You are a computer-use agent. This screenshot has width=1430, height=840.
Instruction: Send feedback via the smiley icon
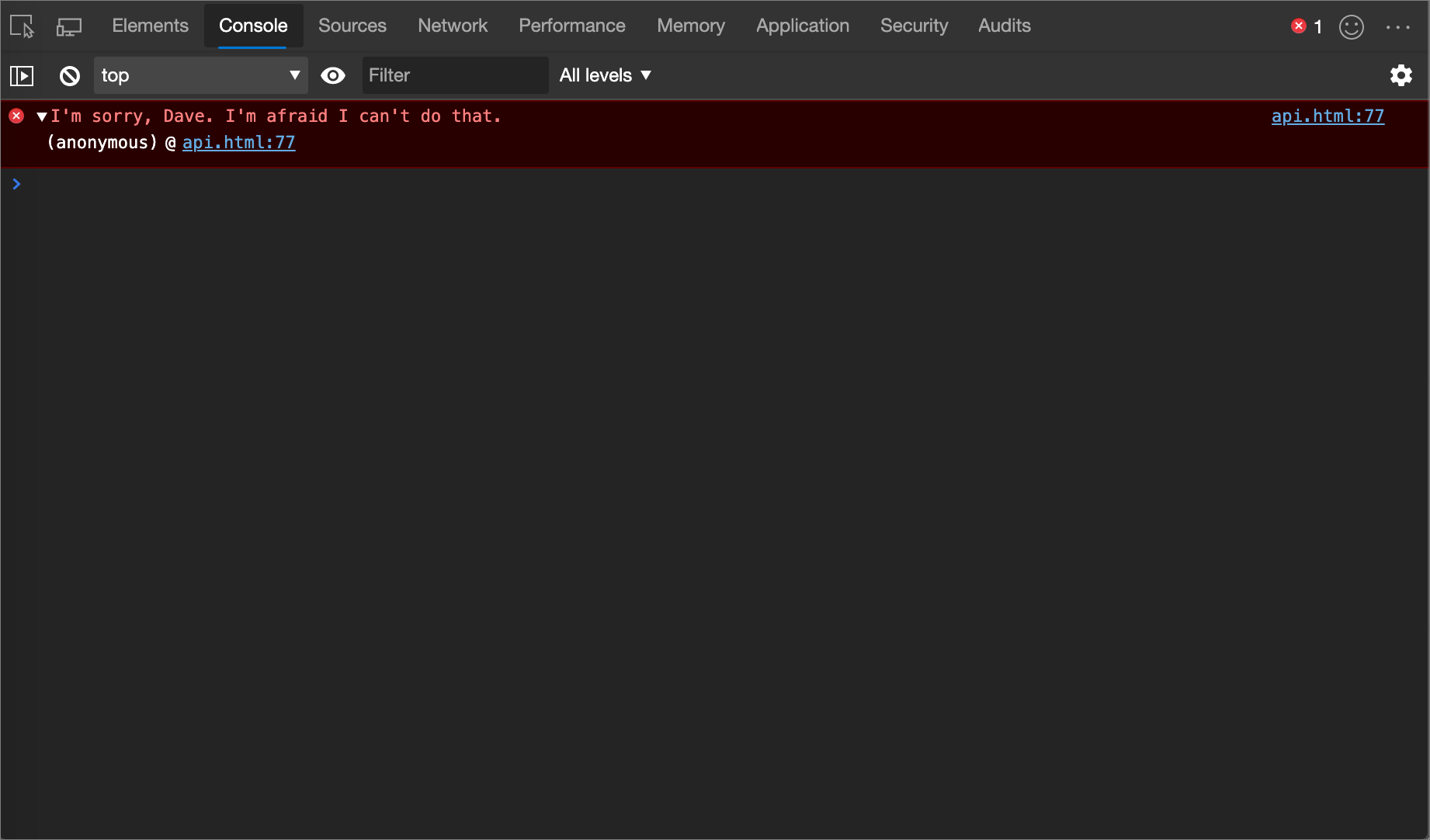pyautogui.click(x=1351, y=26)
